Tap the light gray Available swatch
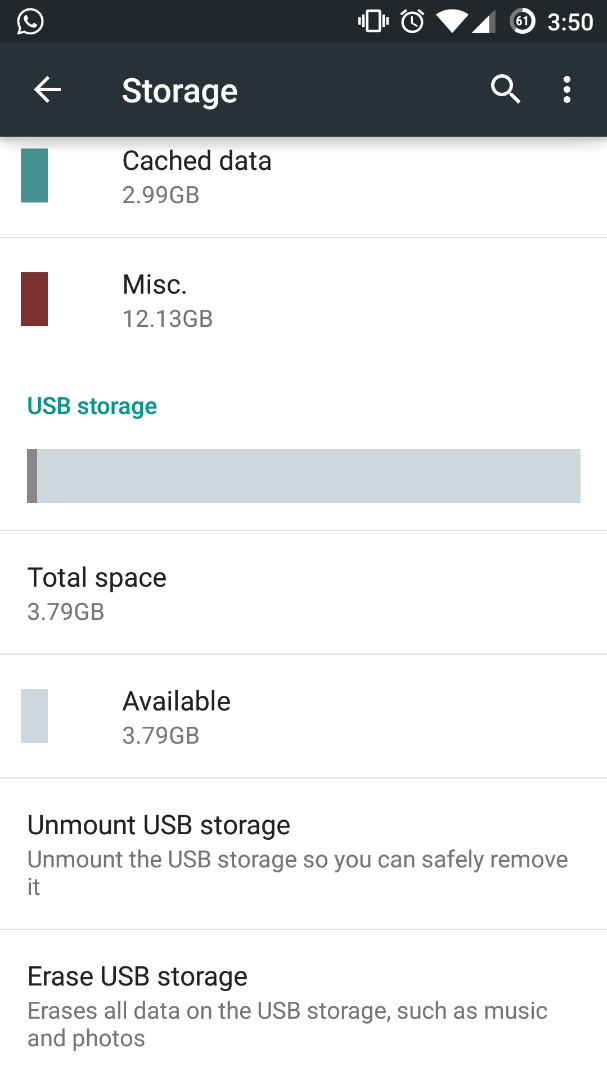The height and width of the screenshot is (1080, 607). click(x=34, y=716)
